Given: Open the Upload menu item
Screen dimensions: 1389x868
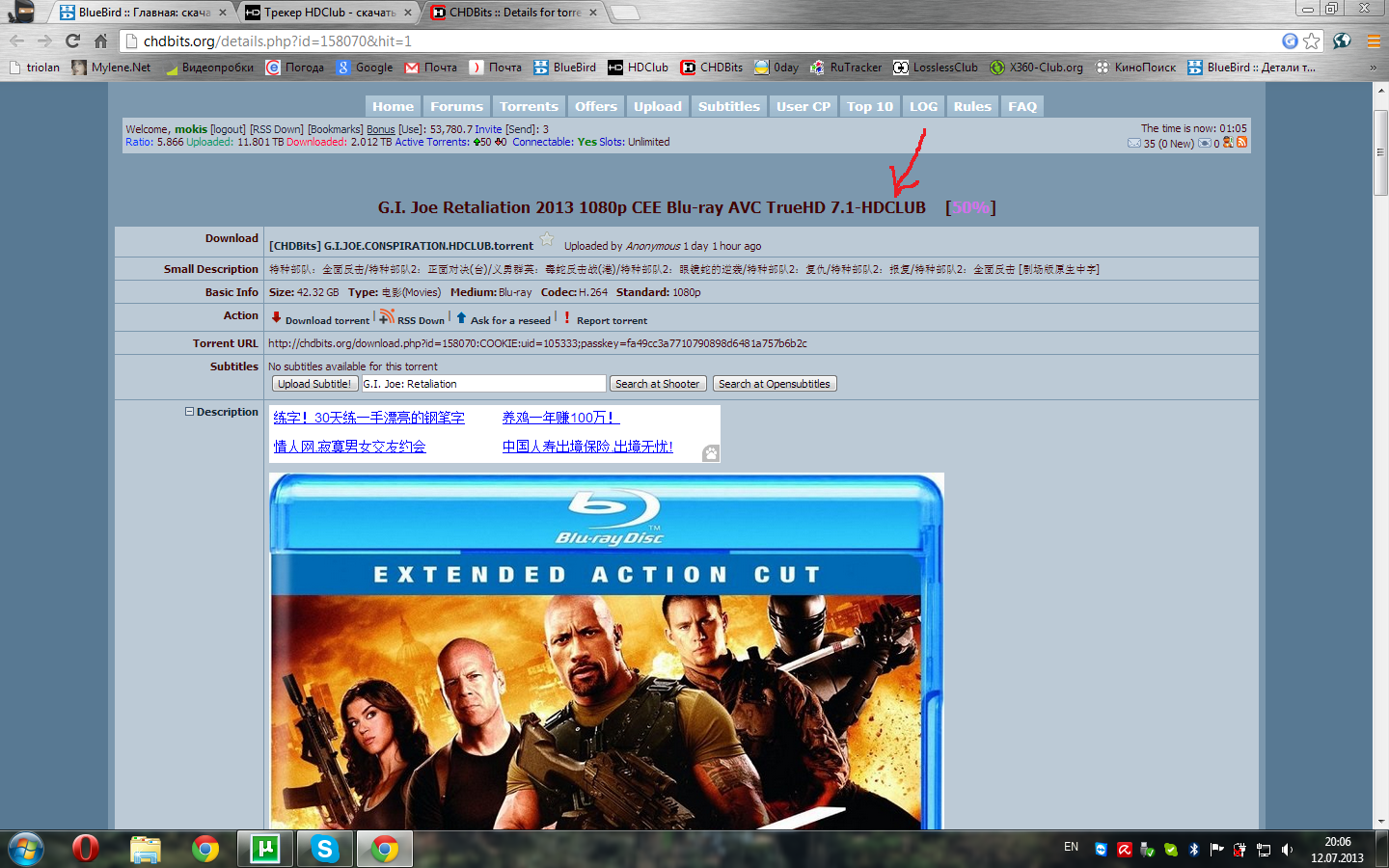Looking at the screenshot, I should [x=658, y=106].
